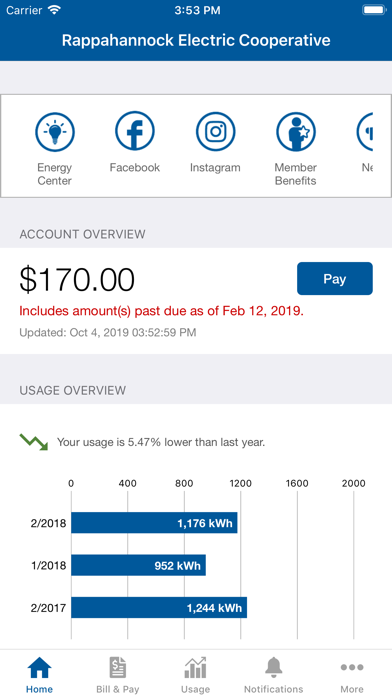Image resolution: width=392 pixels, height=696 pixels.
Task: Click the blue Pay button
Action: [335, 279]
